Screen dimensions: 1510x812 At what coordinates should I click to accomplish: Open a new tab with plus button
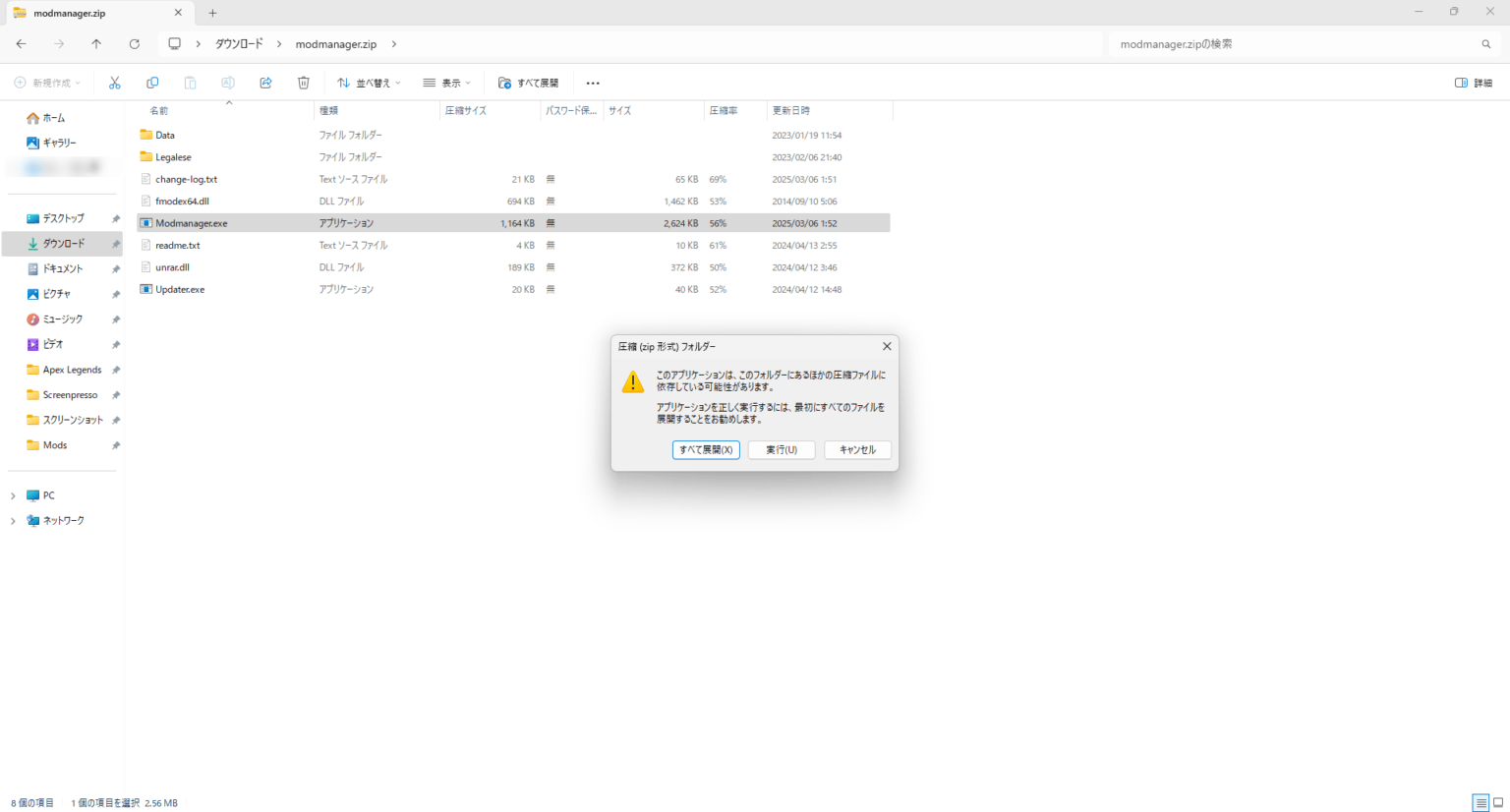[212, 13]
